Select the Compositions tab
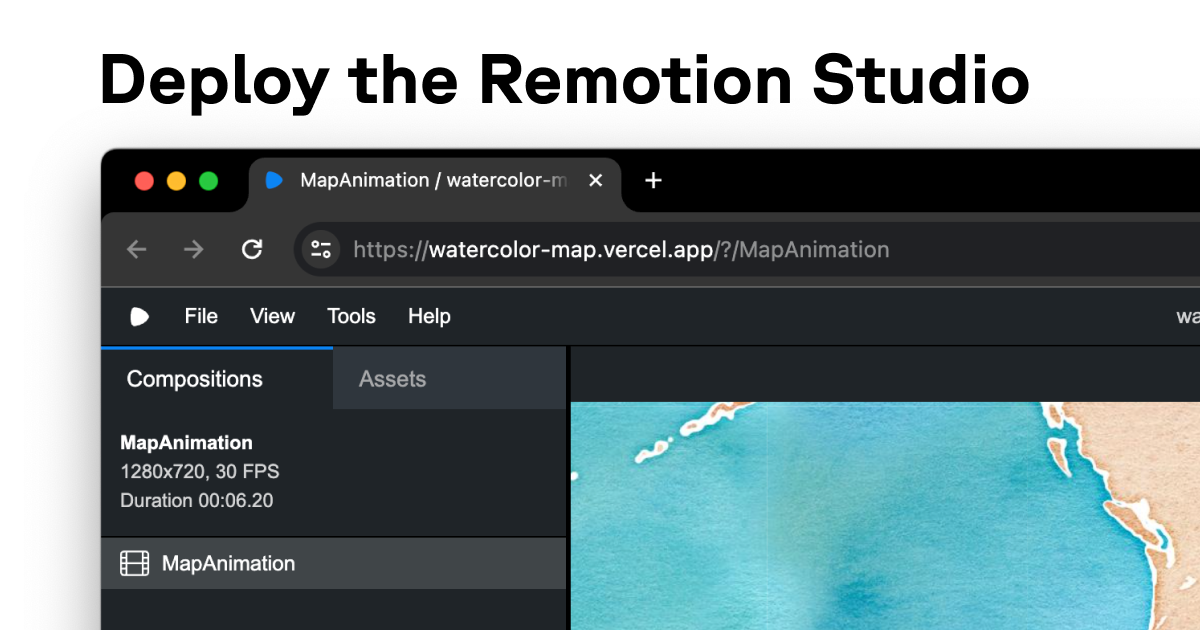 click(x=195, y=380)
